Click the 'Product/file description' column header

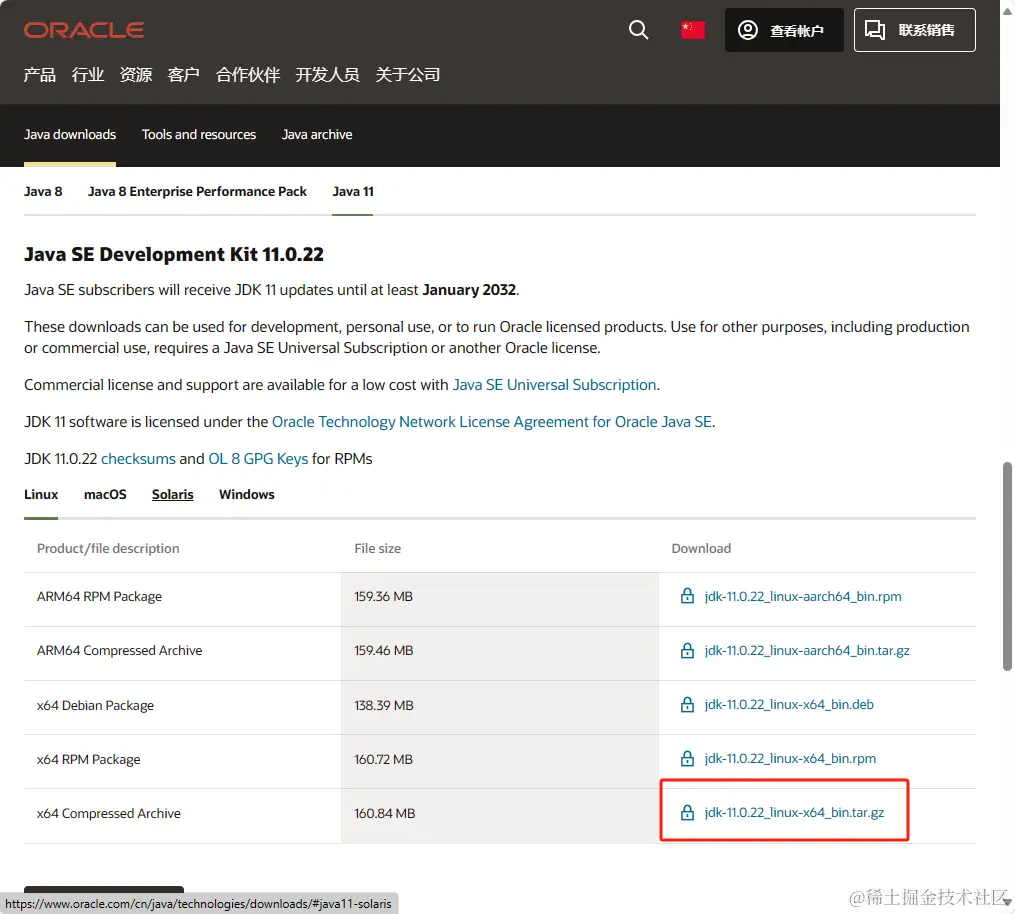coord(108,549)
